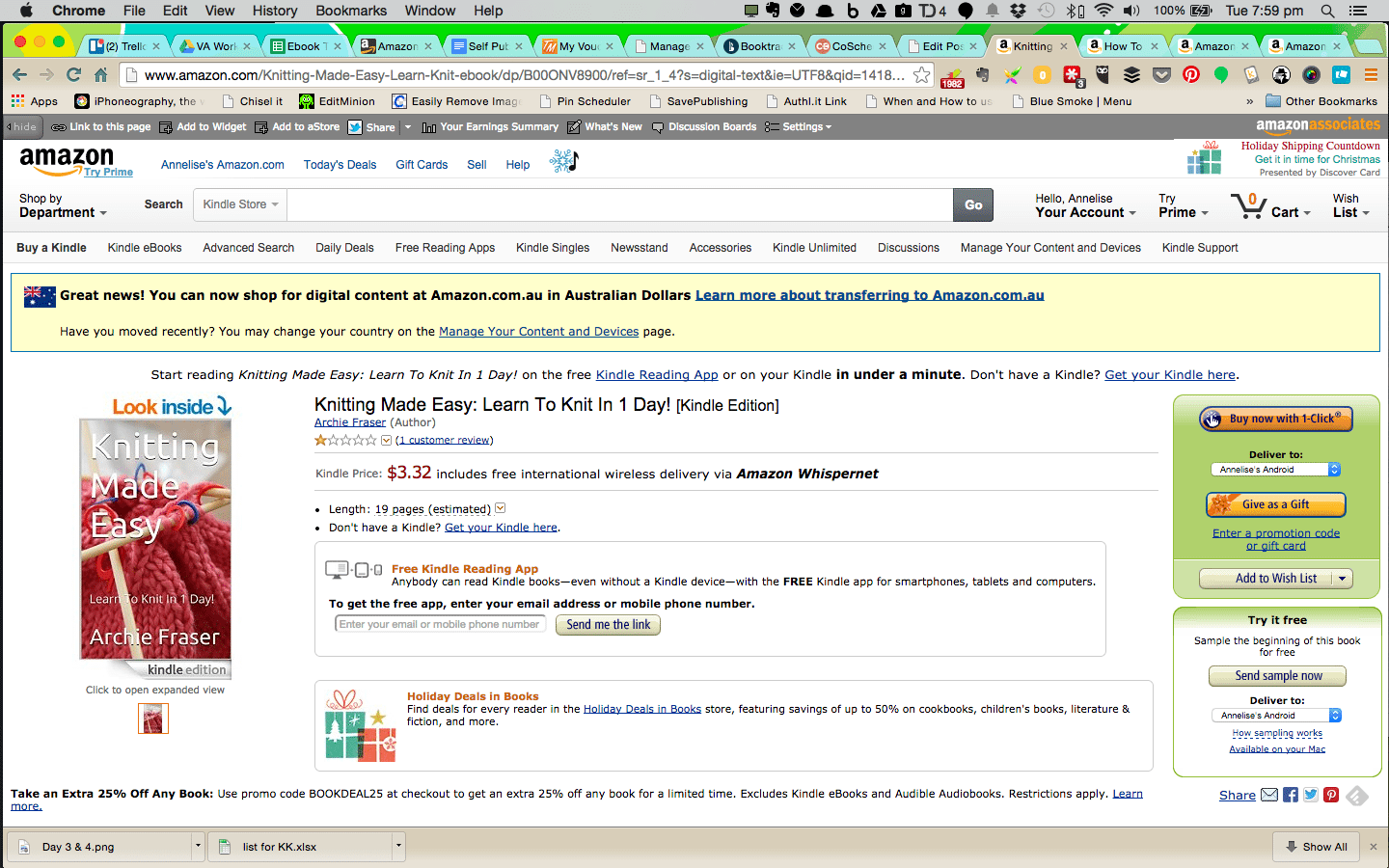The image size is (1389, 868).
Task: Open macOS Spotlight search
Action: 1328,11
